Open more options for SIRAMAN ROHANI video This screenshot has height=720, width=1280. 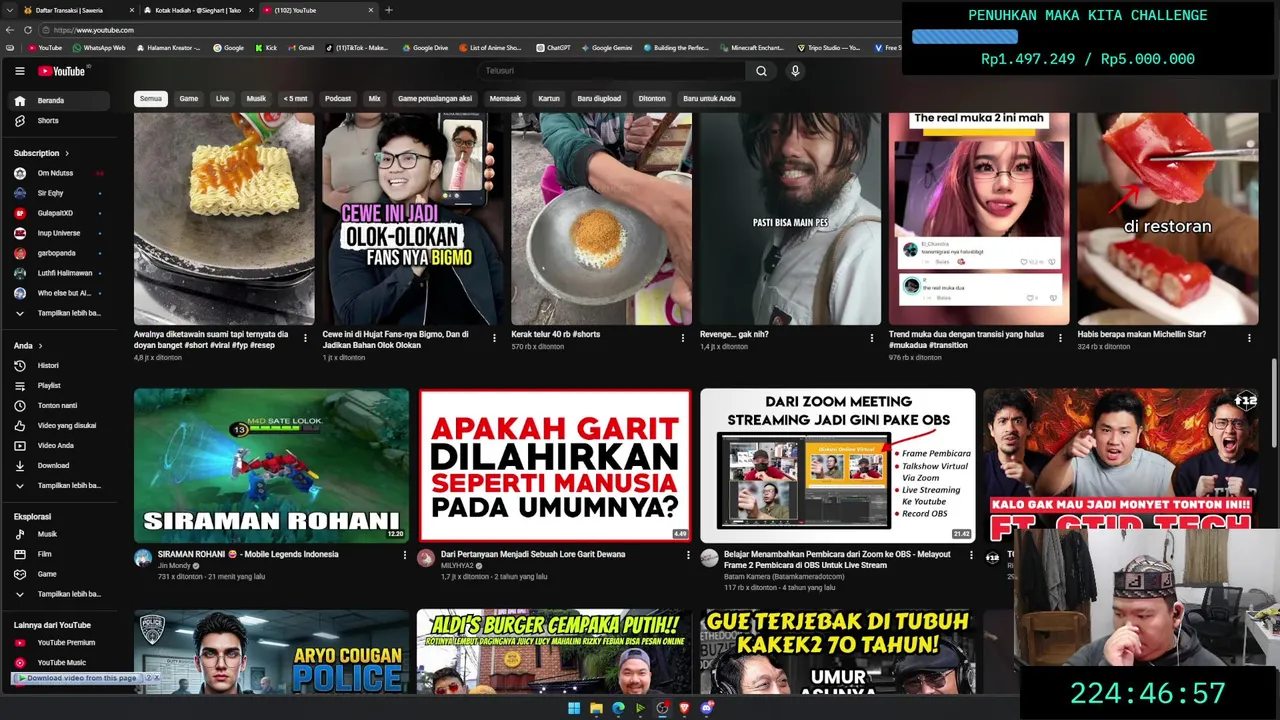click(x=405, y=555)
